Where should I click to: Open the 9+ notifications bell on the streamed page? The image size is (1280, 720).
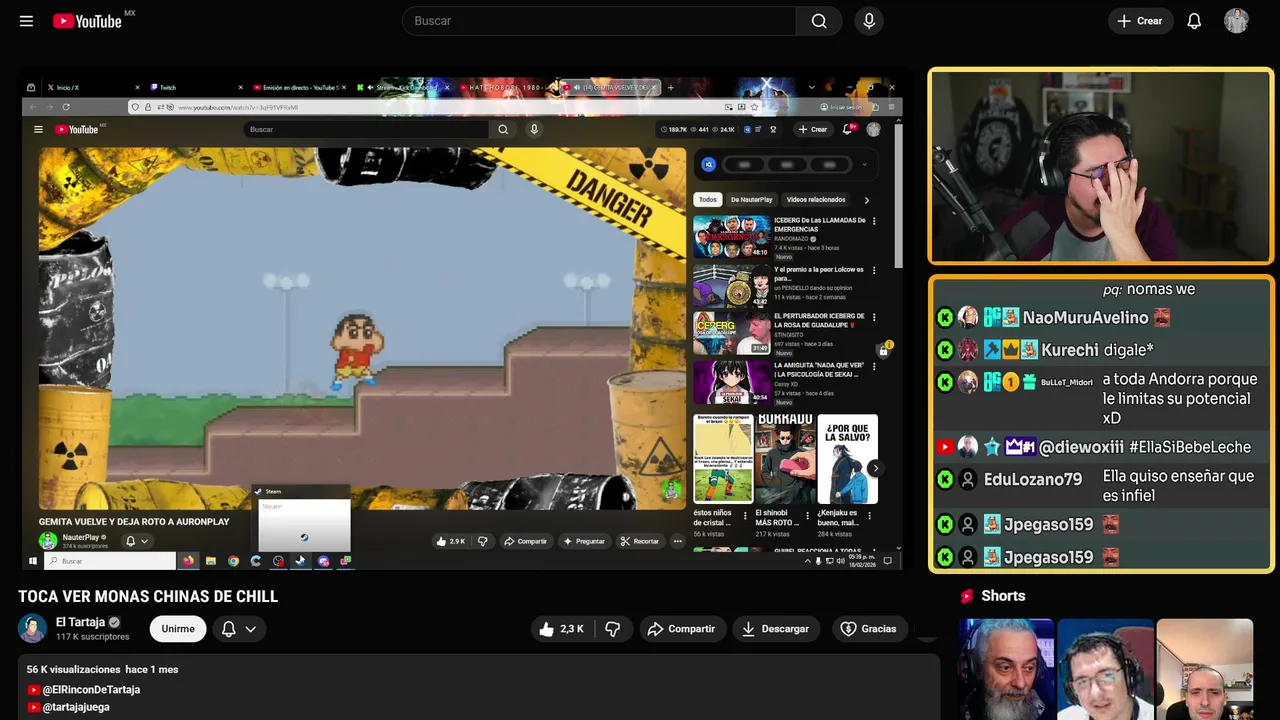[x=849, y=129]
